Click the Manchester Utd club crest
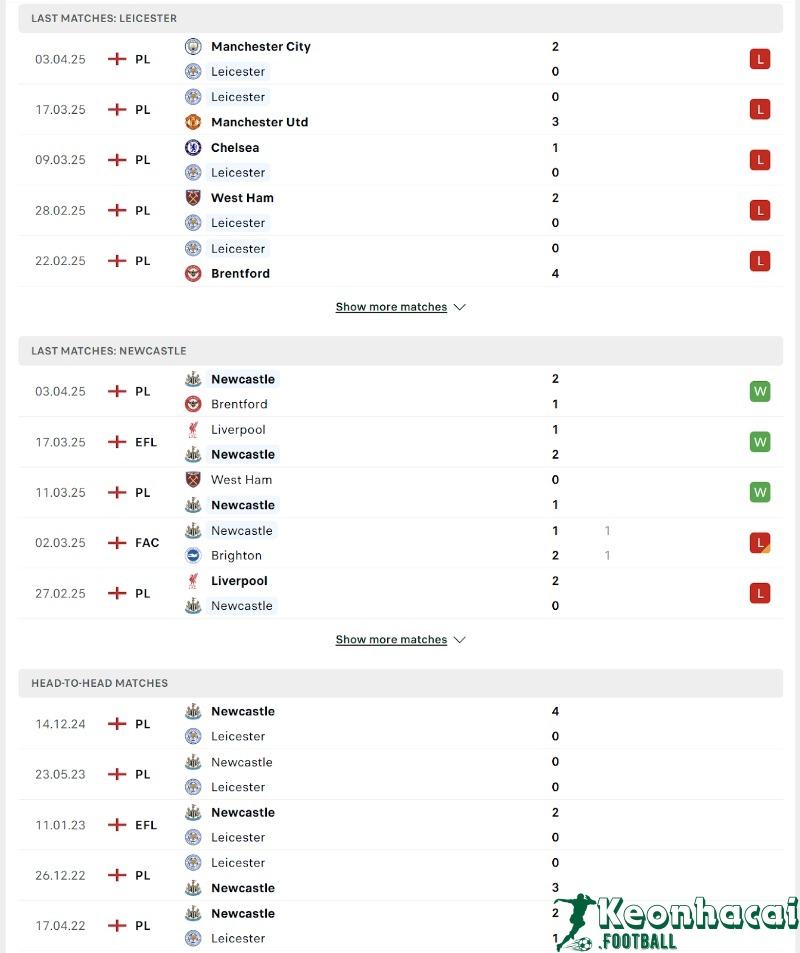 (193, 122)
